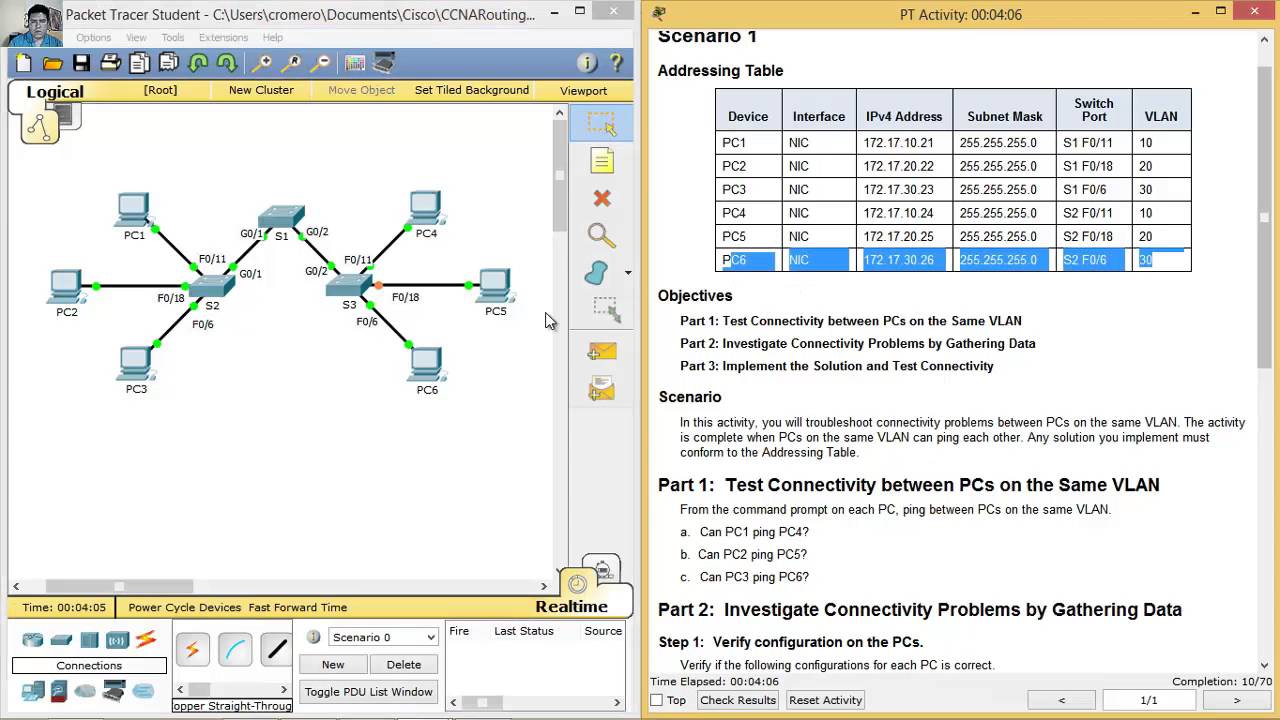Pick the black Copper Straight-Through cable
The width and height of the screenshot is (1280, 720).
(x=276, y=650)
